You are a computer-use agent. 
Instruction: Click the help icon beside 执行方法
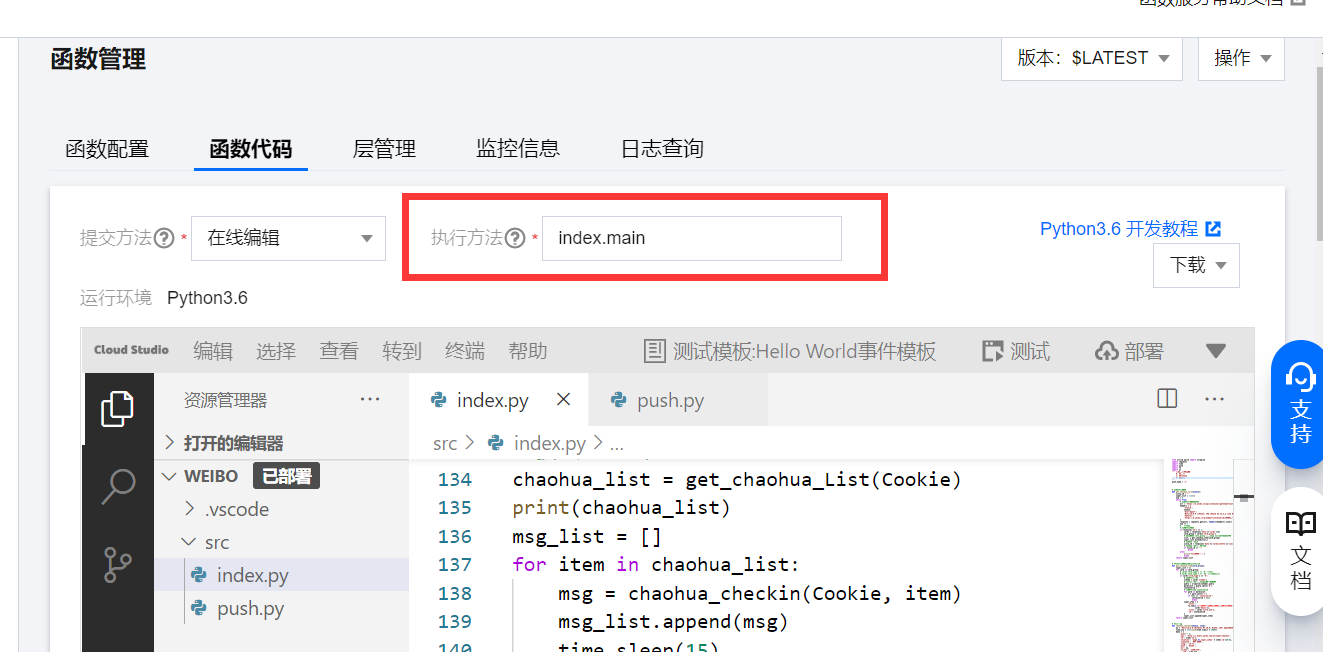click(x=515, y=238)
